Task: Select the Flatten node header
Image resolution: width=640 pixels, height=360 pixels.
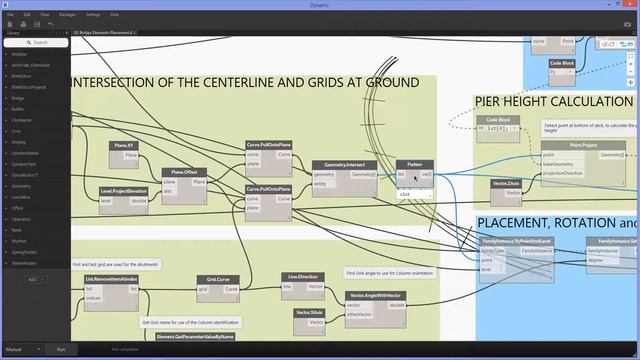Action: 414,164
